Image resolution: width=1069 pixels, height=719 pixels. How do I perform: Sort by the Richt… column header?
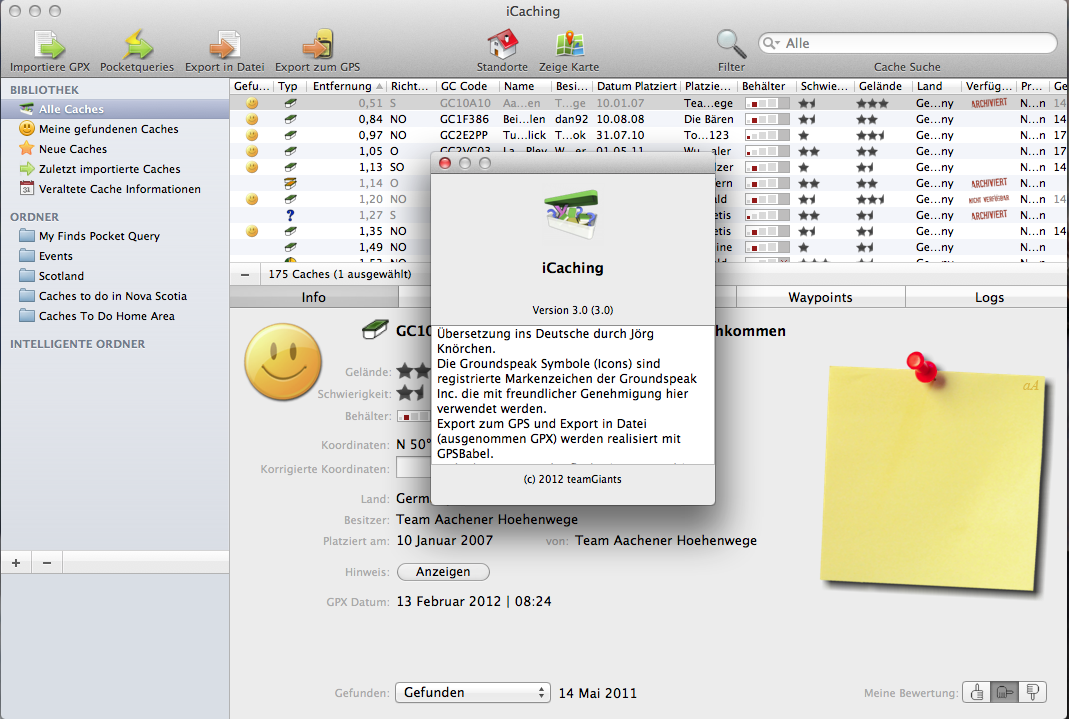[x=410, y=86]
